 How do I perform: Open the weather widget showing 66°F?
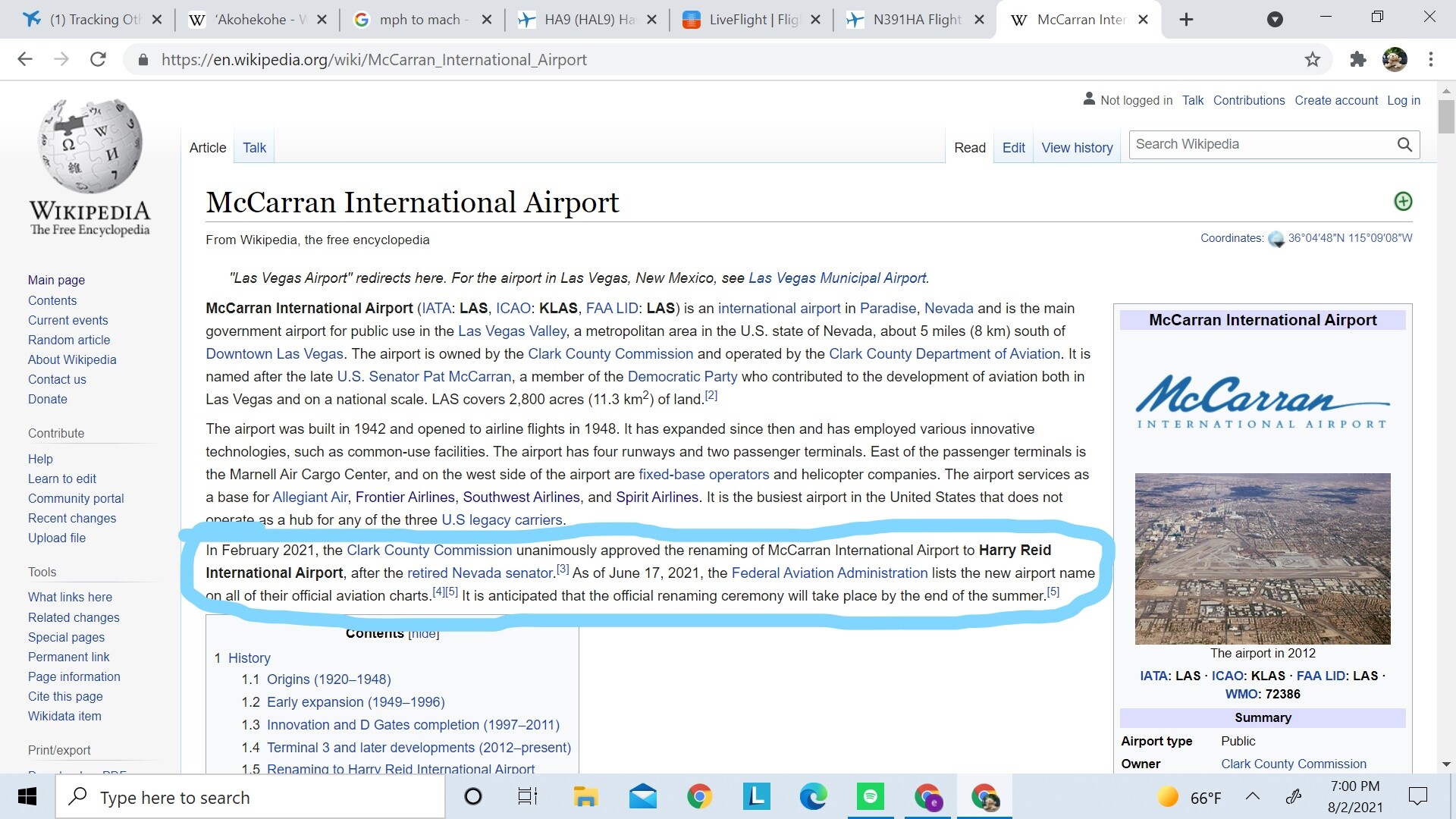1189,797
